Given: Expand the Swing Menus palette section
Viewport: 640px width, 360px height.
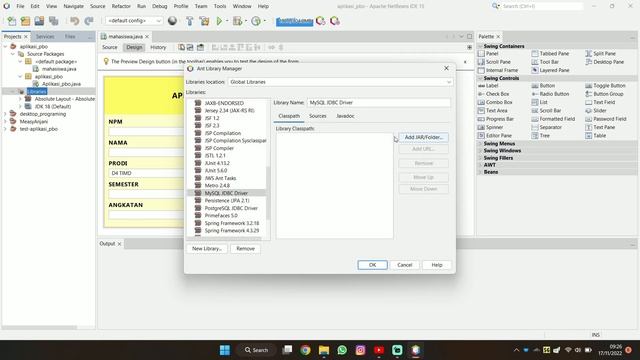Looking at the screenshot, I should (x=480, y=144).
